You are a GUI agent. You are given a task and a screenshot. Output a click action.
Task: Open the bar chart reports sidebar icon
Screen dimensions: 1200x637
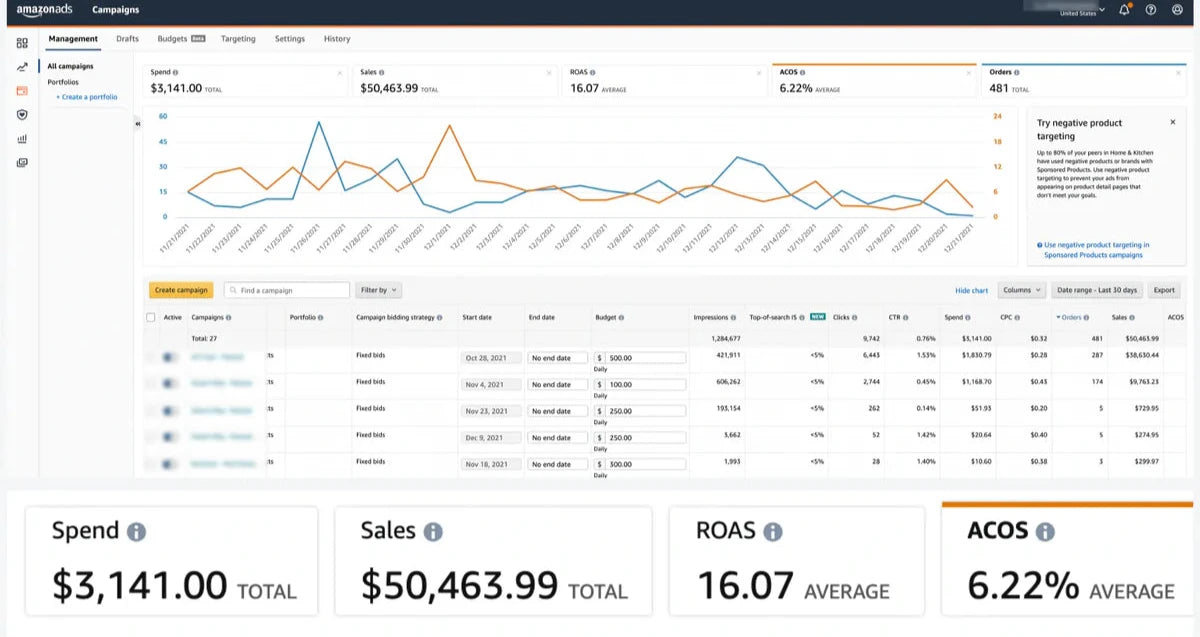[22, 139]
